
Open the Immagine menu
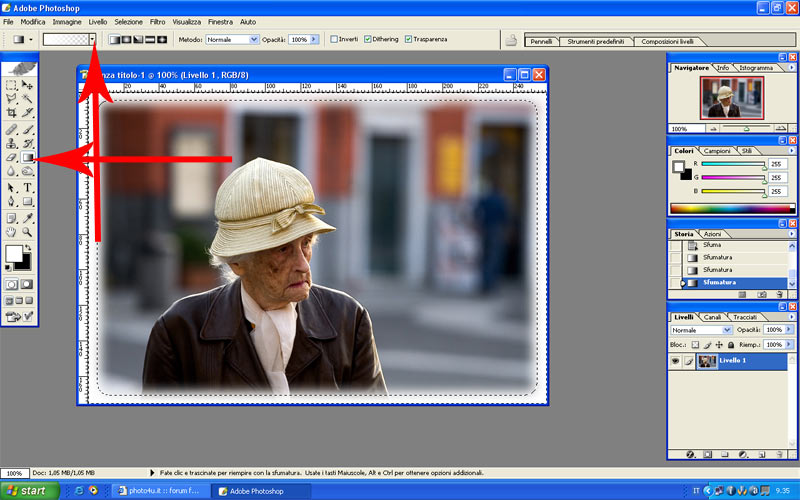[x=67, y=22]
